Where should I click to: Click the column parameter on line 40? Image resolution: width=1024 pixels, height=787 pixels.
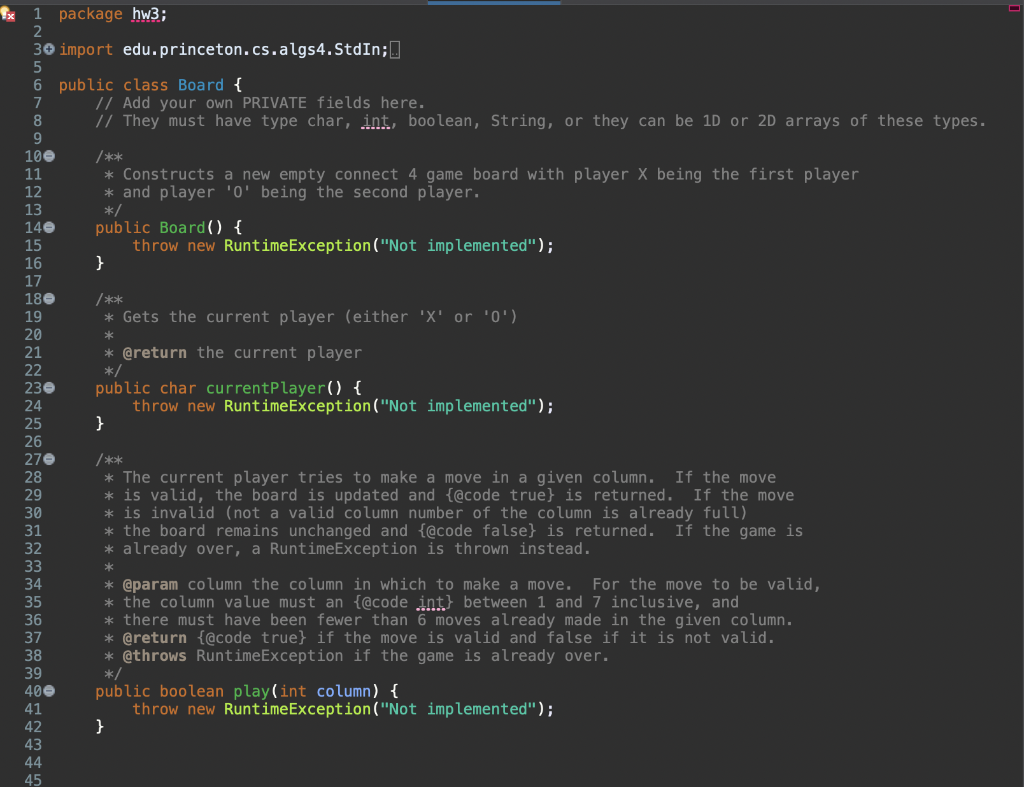344,691
